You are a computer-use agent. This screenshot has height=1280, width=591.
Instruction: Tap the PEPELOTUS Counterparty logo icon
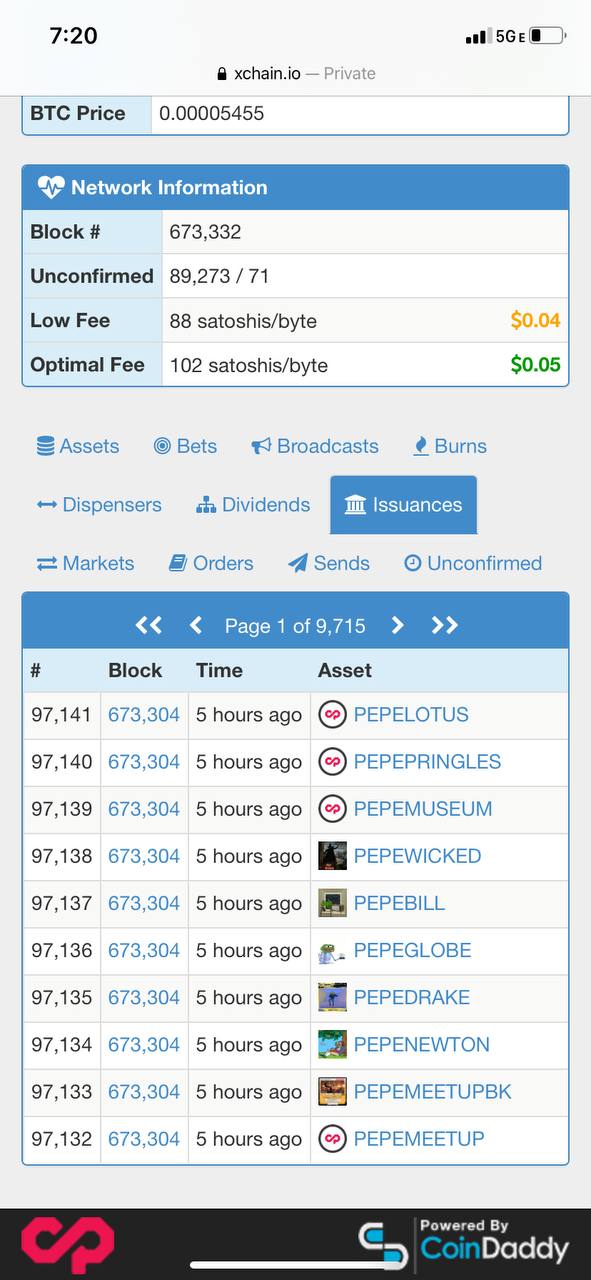pyautogui.click(x=332, y=715)
